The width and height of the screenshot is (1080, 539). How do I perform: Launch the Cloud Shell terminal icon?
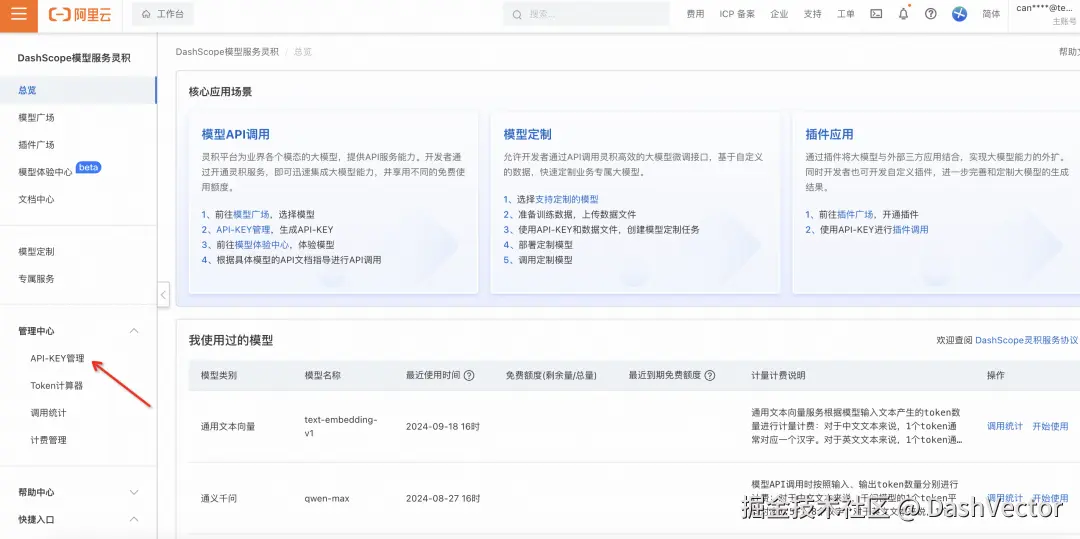(876, 14)
